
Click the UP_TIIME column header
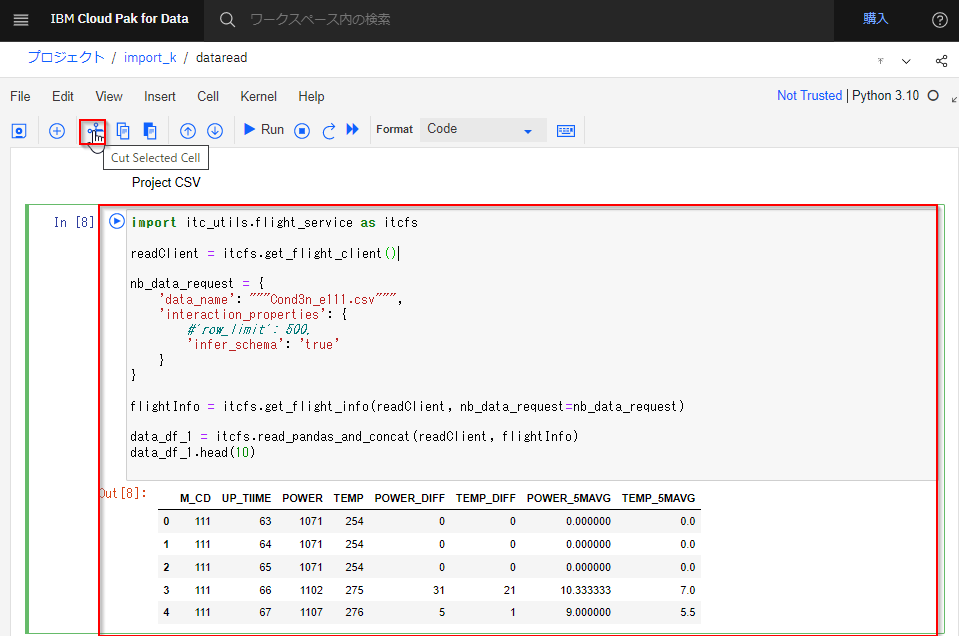(x=246, y=498)
